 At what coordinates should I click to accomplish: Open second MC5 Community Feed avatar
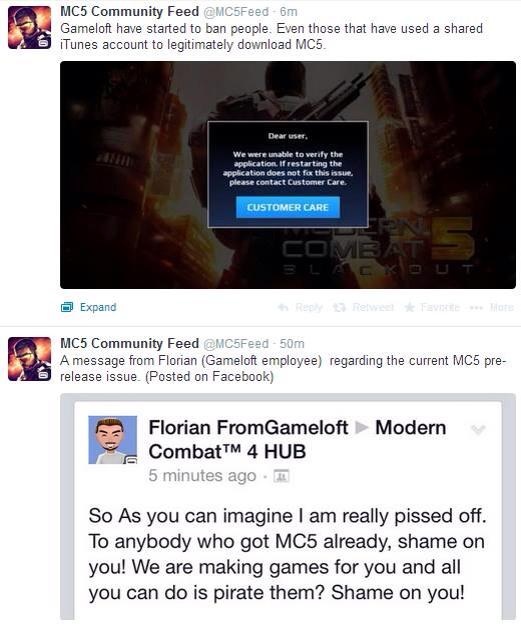click(x=29, y=359)
